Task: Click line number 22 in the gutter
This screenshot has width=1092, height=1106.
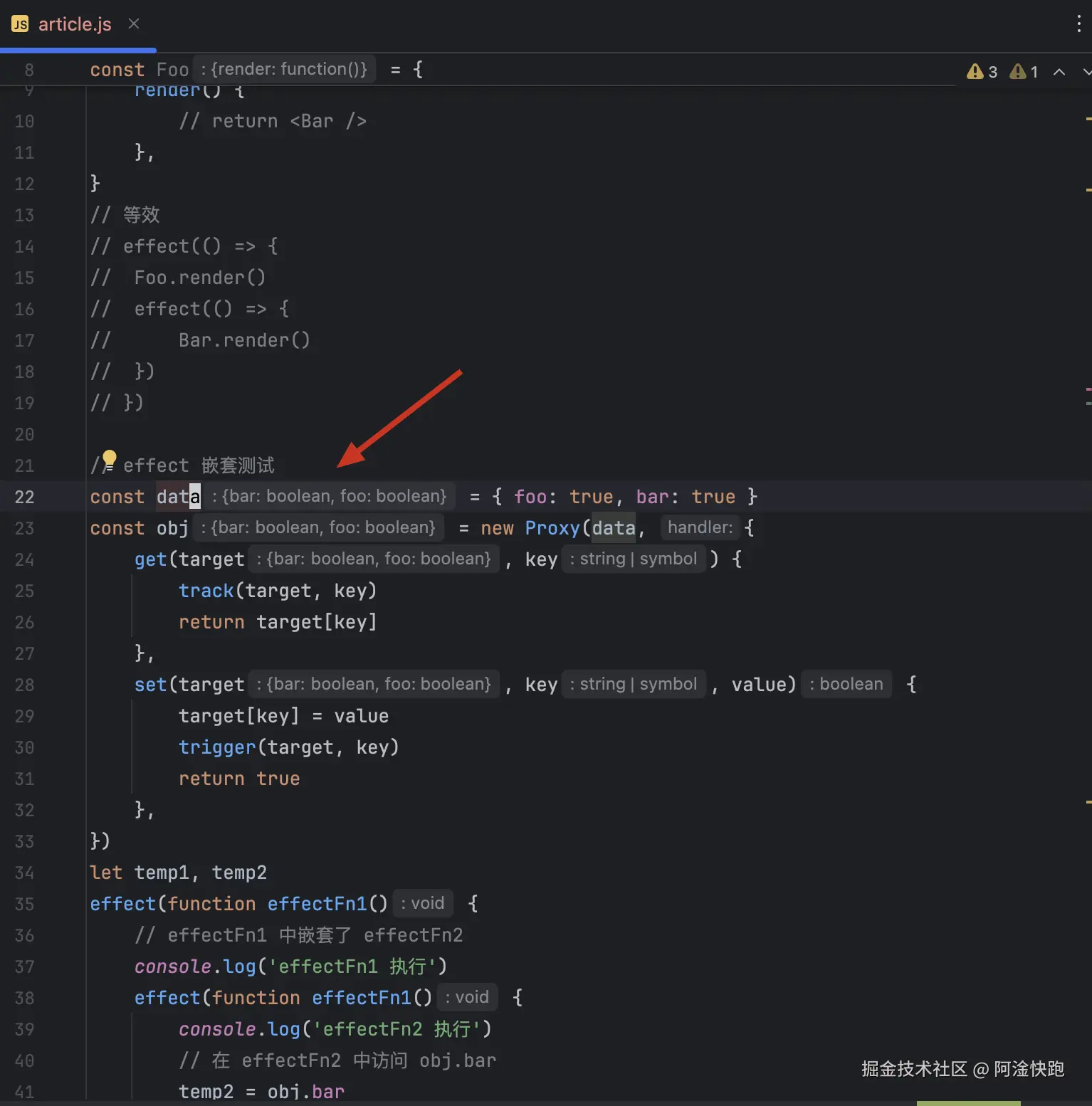Action: [24, 497]
